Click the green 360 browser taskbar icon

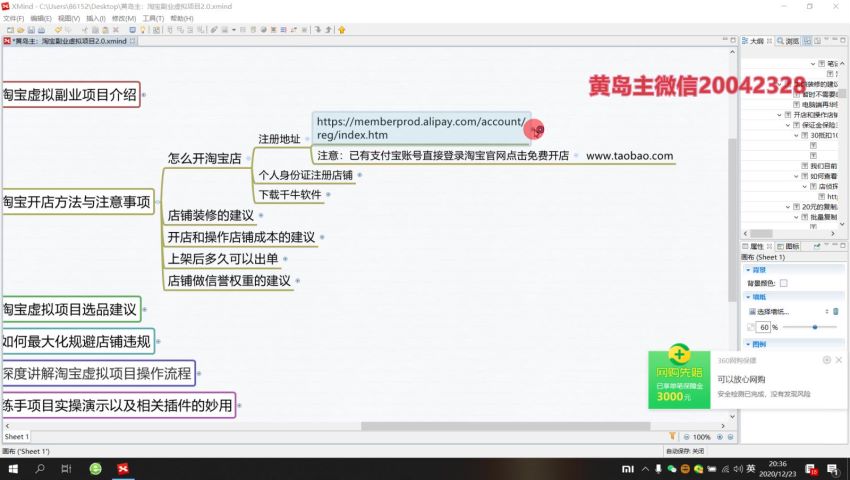(x=95, y=469)
